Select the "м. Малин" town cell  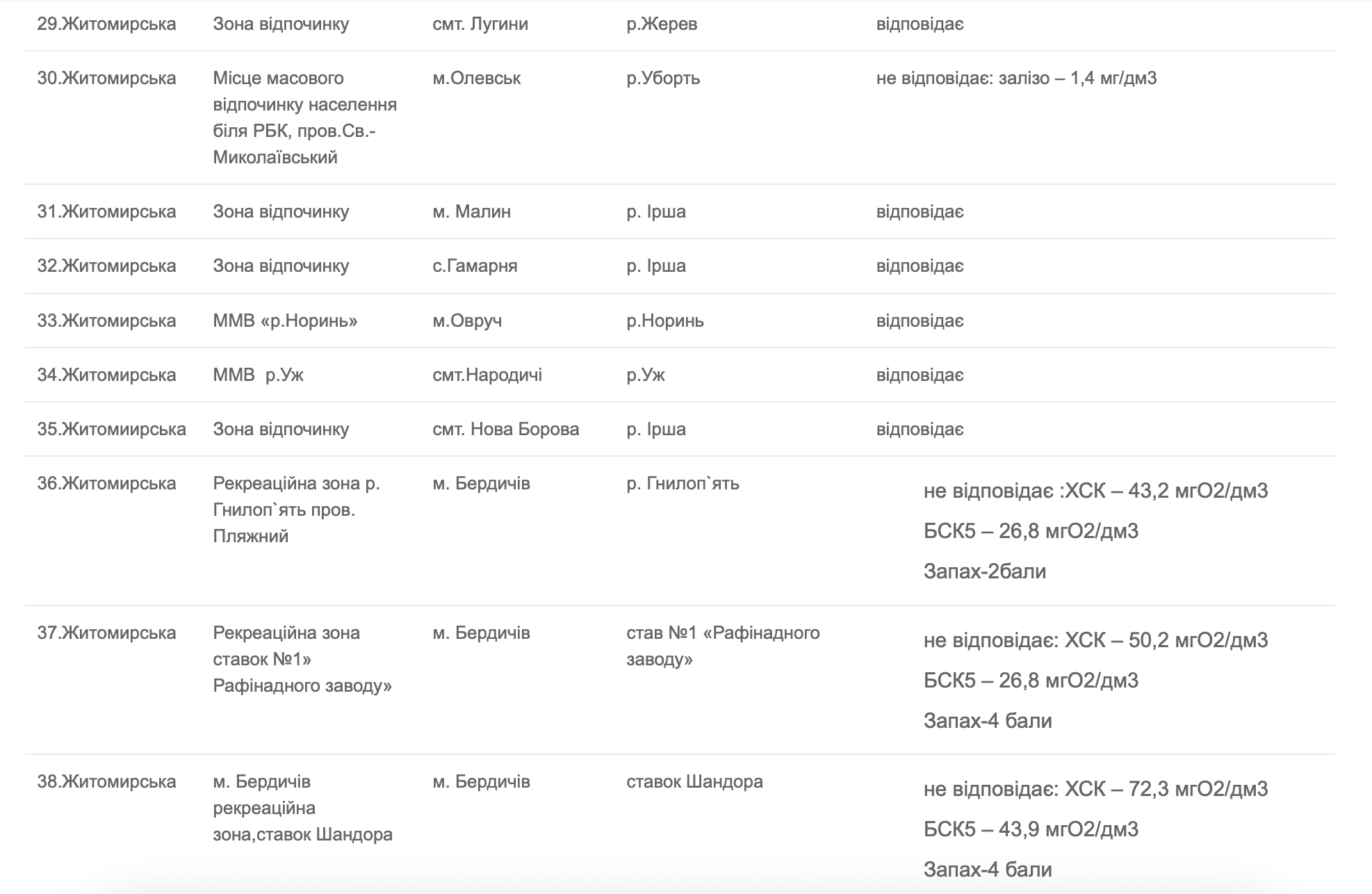point(471,212)
